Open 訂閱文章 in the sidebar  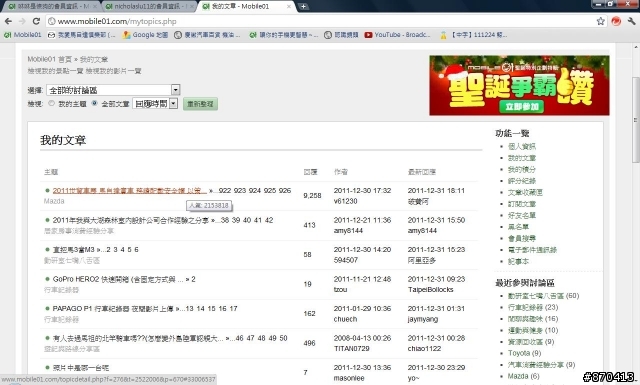[522, 204]
